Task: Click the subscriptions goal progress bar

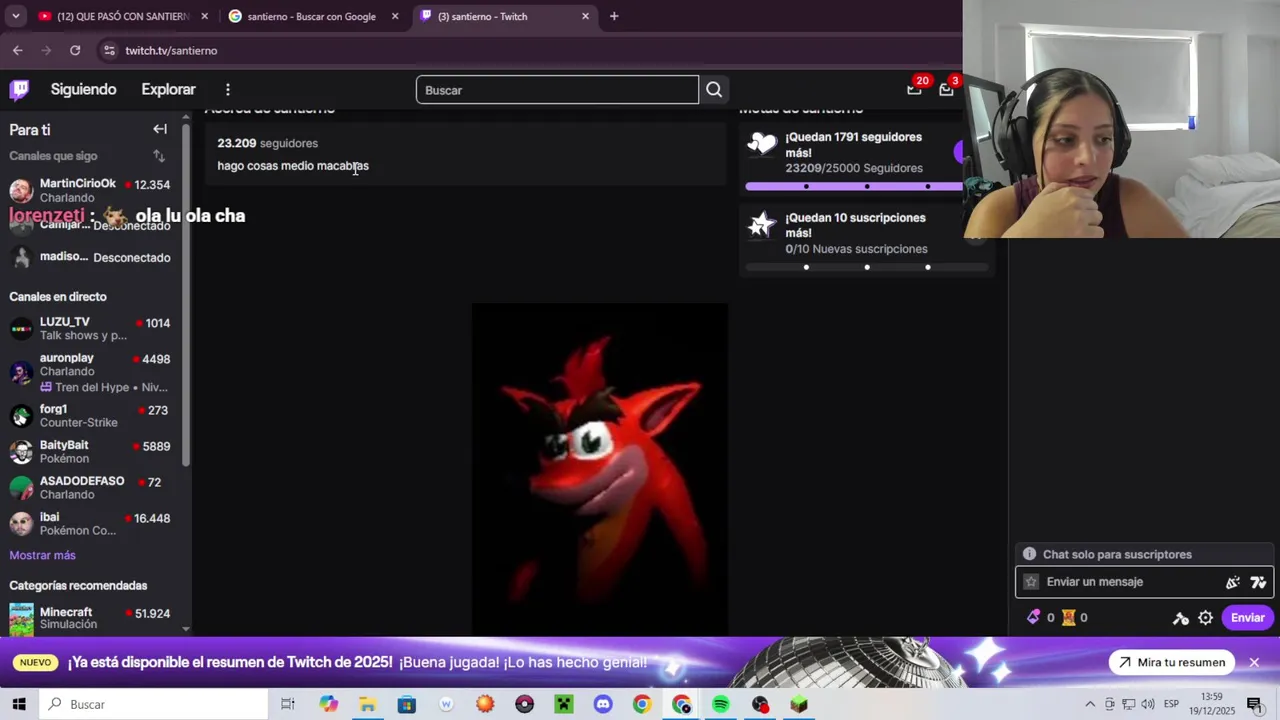Action: tap(867, 267)
